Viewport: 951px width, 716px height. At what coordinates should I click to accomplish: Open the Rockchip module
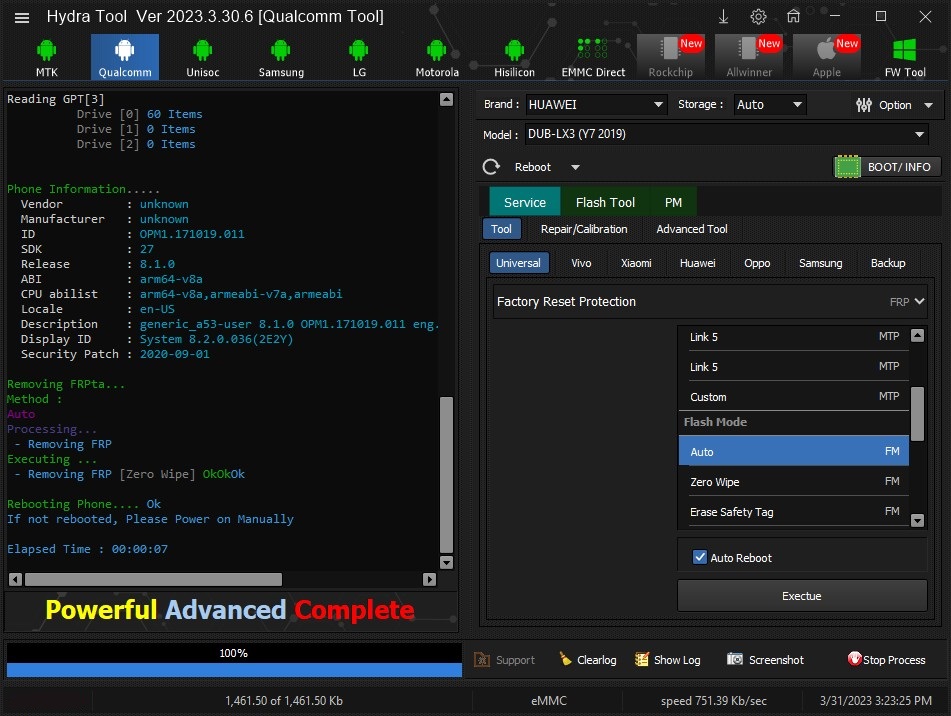[671, 58]
